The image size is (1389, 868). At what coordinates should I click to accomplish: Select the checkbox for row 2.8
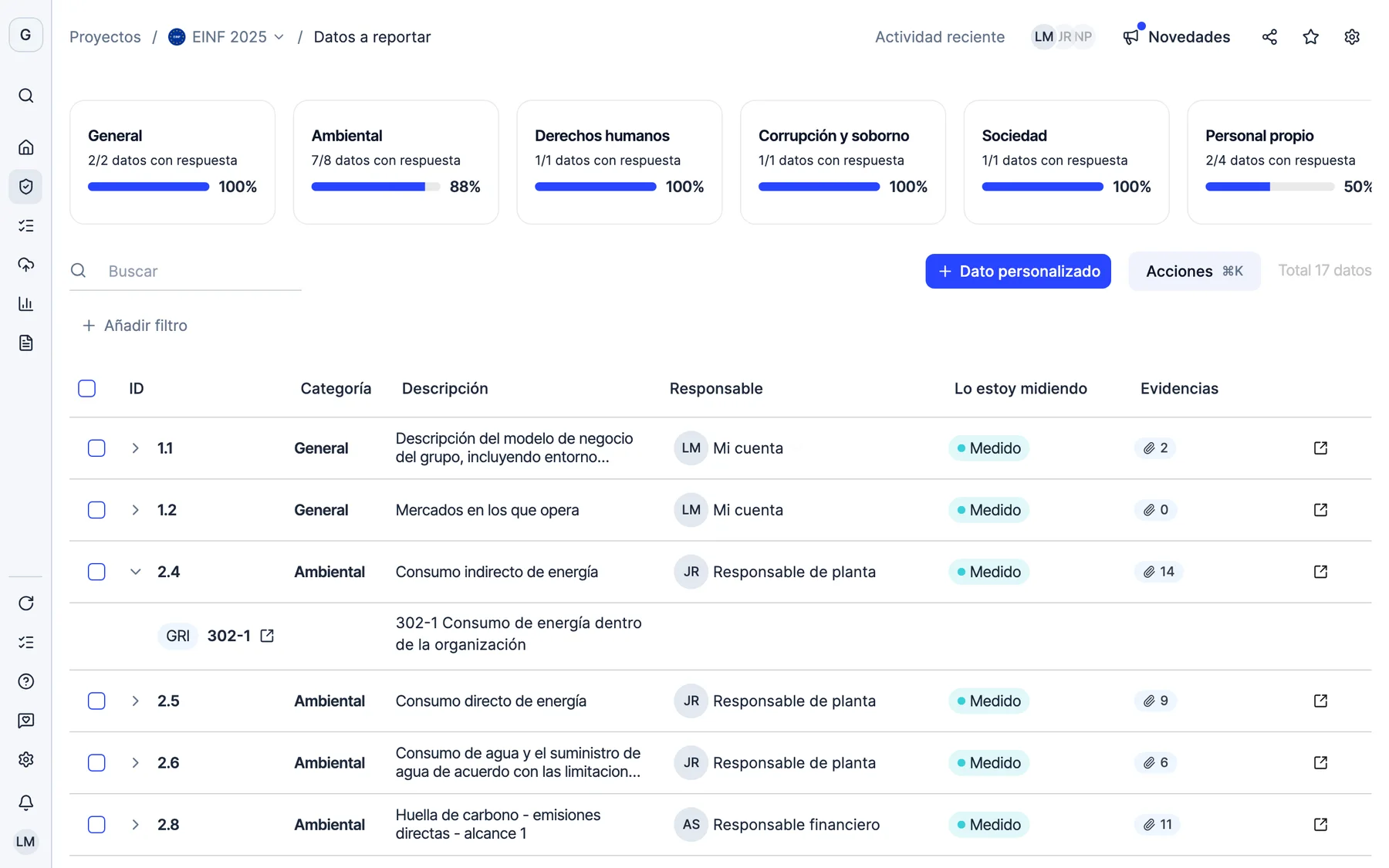click(96, 825)
